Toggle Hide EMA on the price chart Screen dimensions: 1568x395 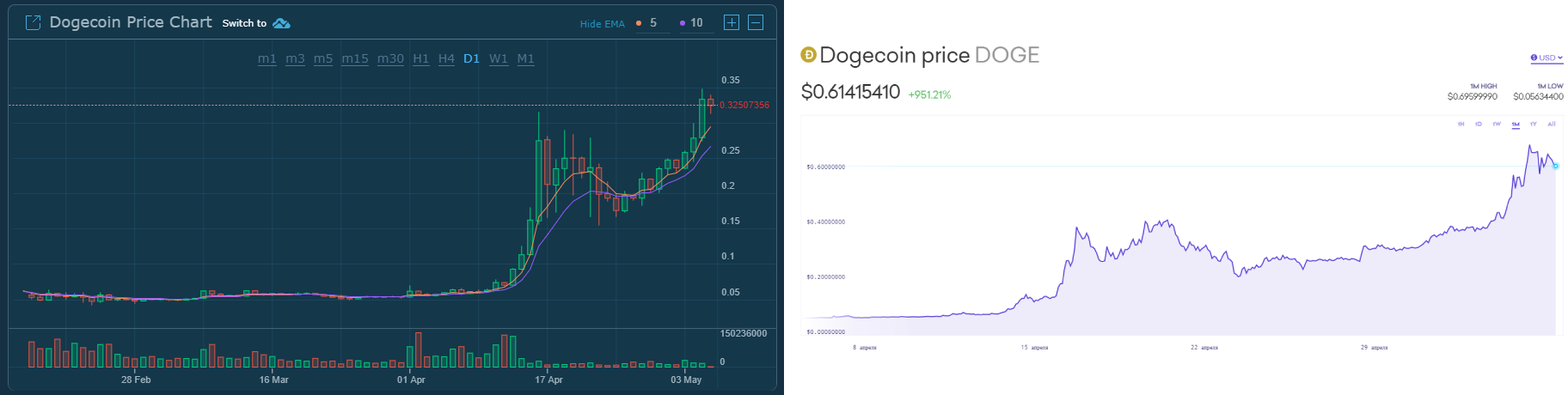[602, 24]
